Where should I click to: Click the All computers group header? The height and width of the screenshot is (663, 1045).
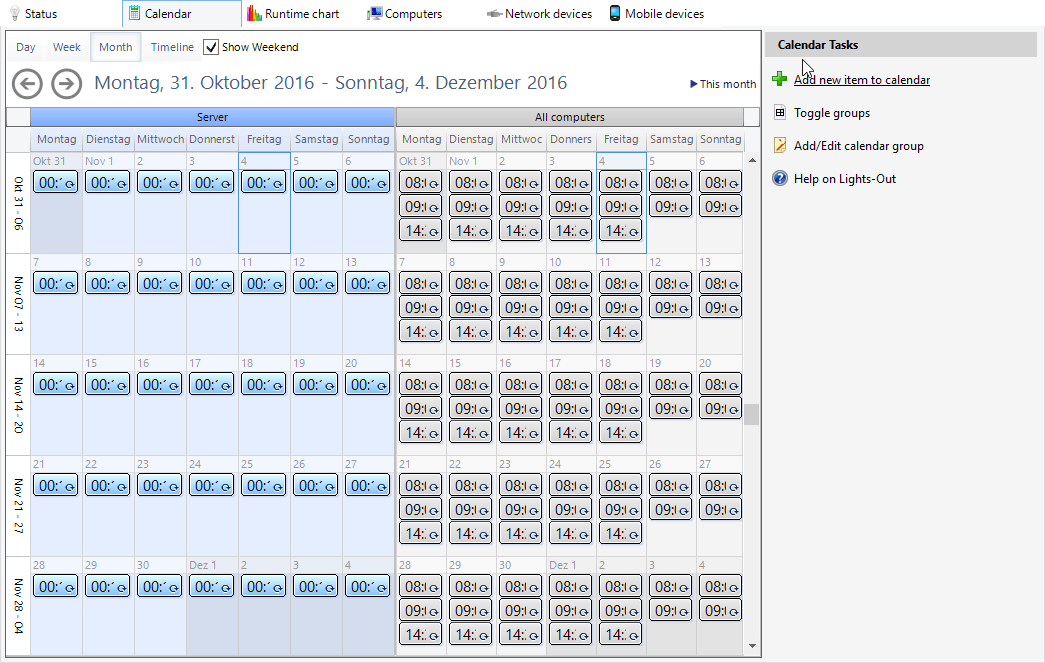[570, 117]
